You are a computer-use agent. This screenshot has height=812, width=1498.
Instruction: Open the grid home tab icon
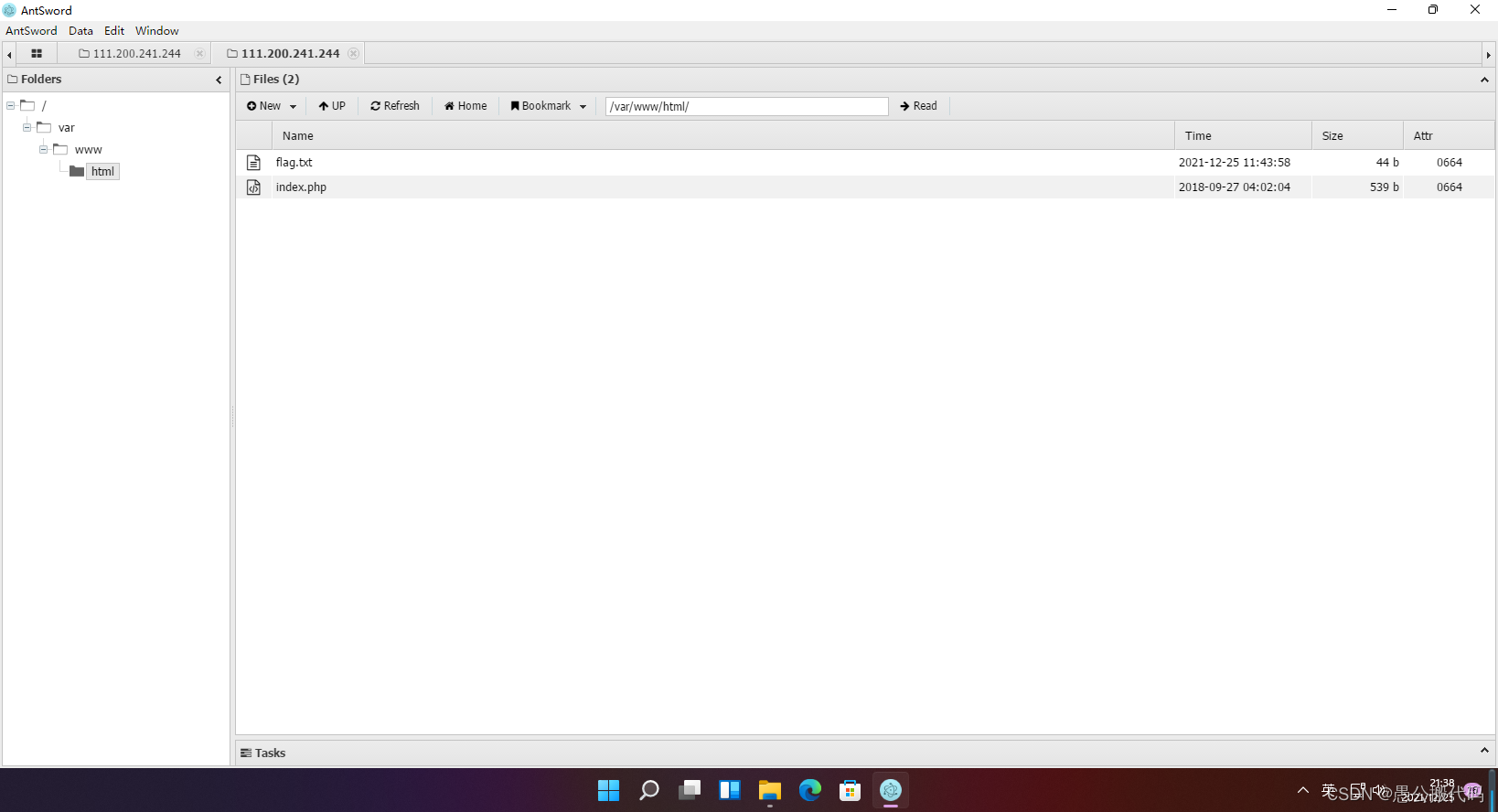click(x=37, y=53)
